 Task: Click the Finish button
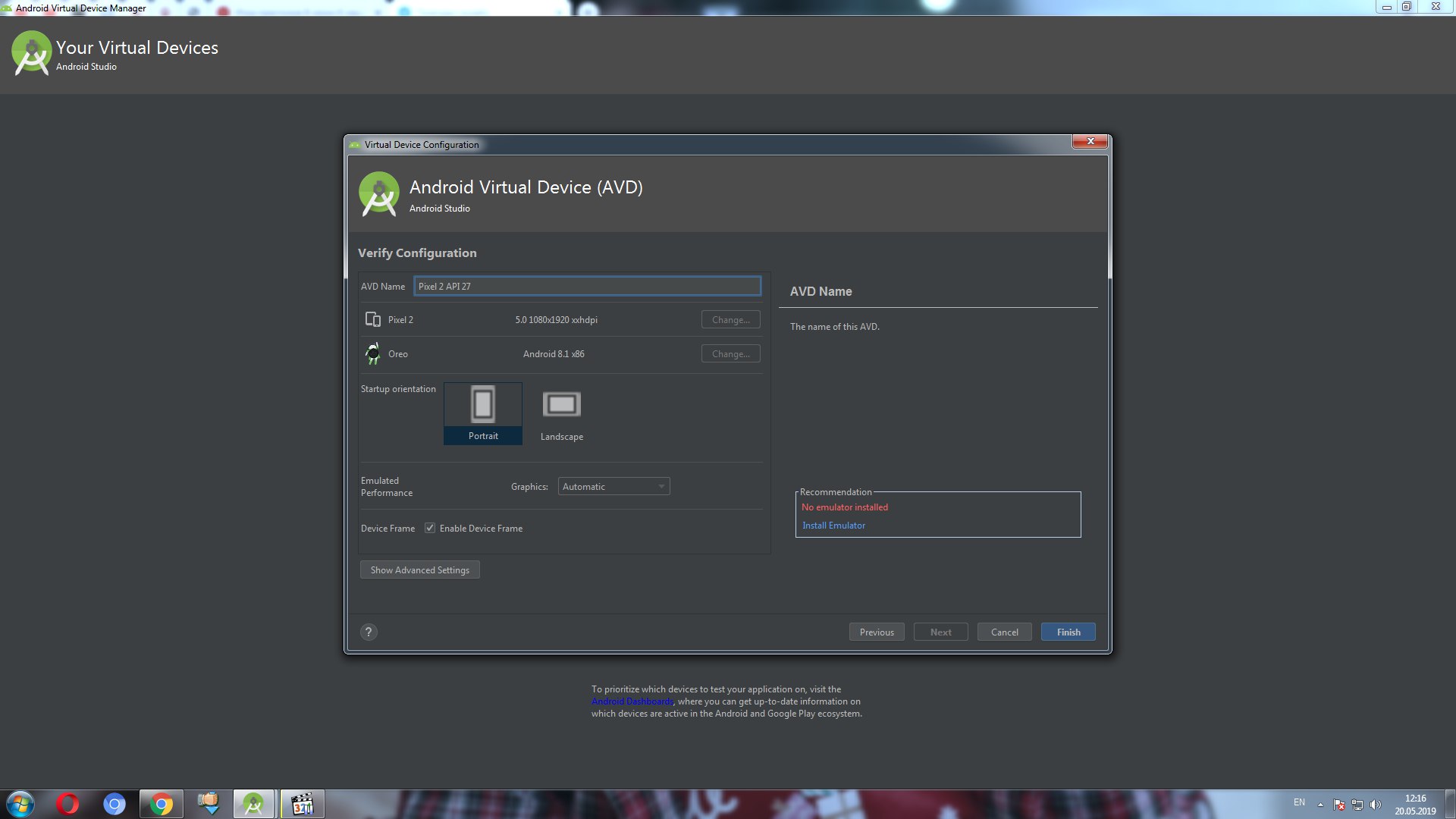[x=1068, y=632]
